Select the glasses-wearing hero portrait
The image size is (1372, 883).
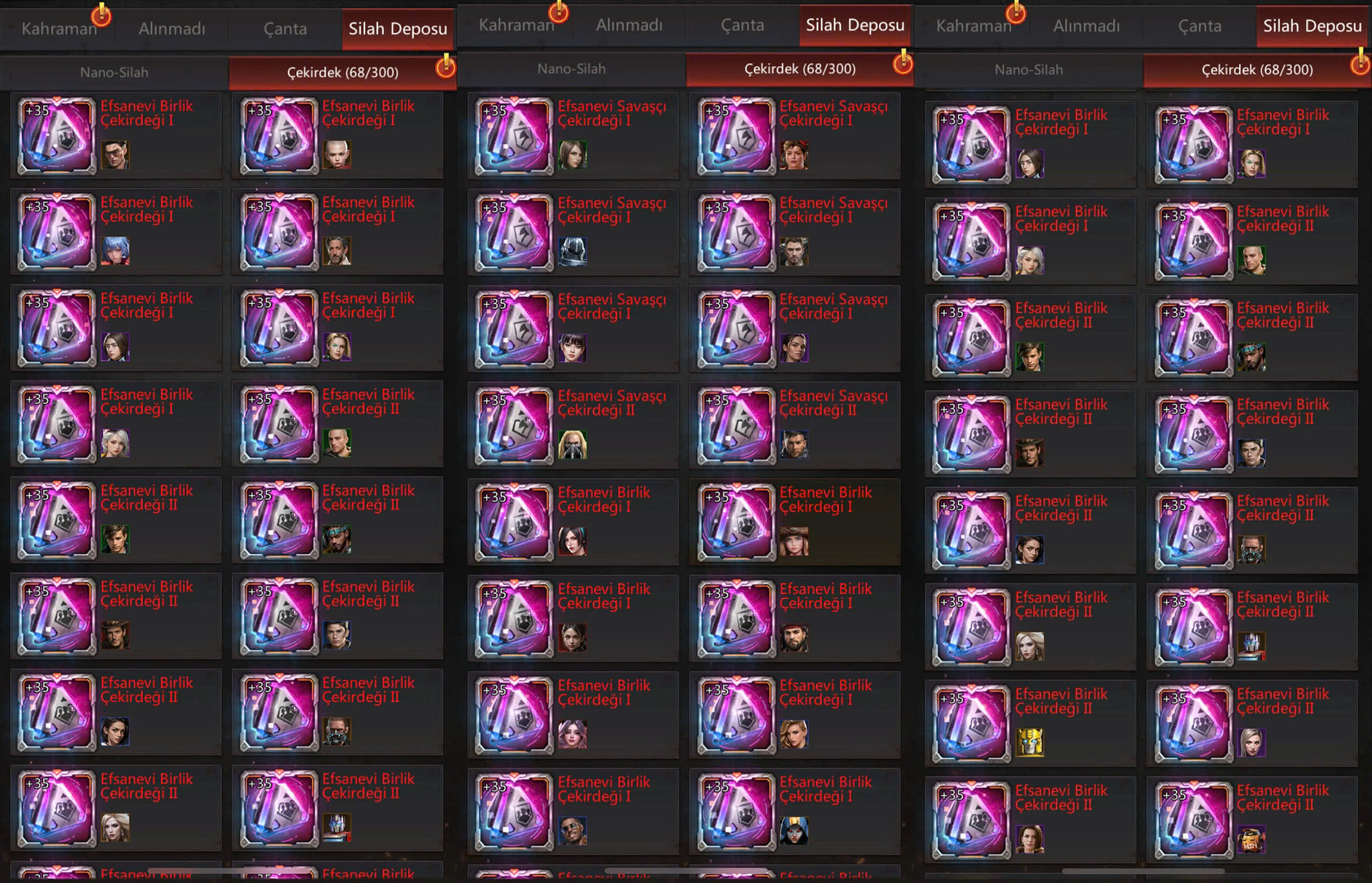(115, 155)
